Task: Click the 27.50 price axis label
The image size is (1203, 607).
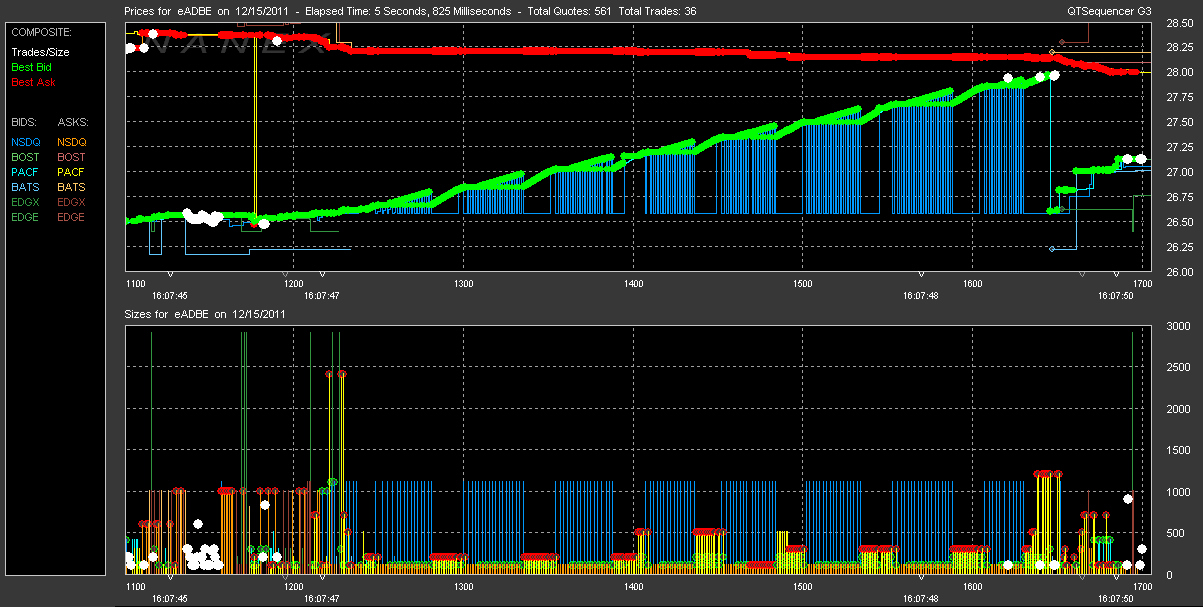Action: pos(1178,122)
